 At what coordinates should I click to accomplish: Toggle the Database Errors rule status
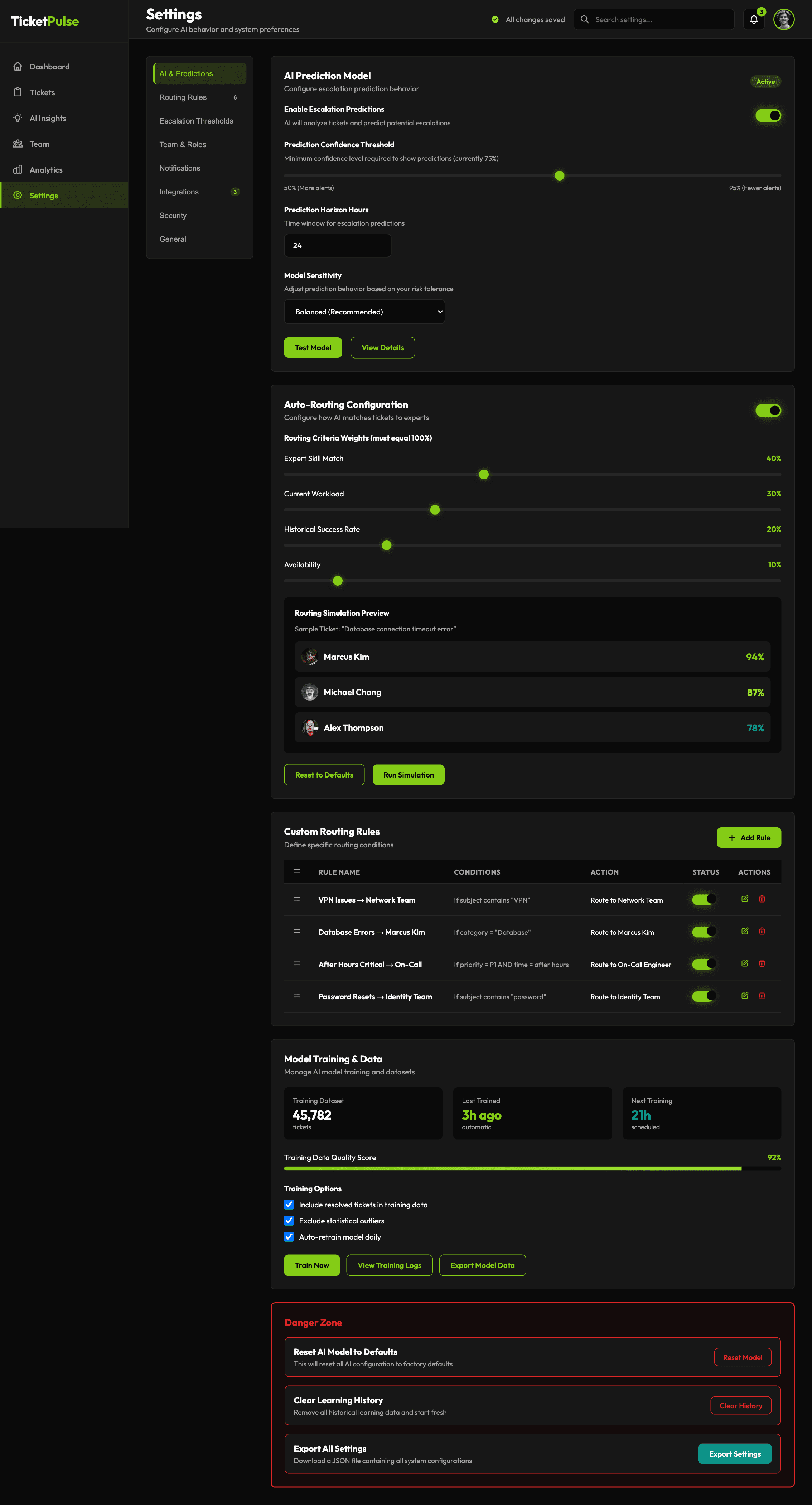(x=704, y=931)
